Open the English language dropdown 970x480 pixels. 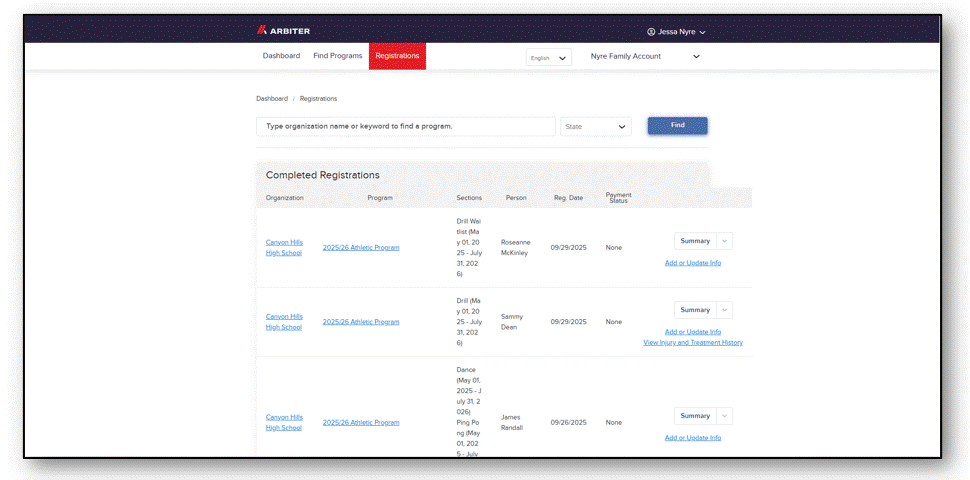click(549, 58)
